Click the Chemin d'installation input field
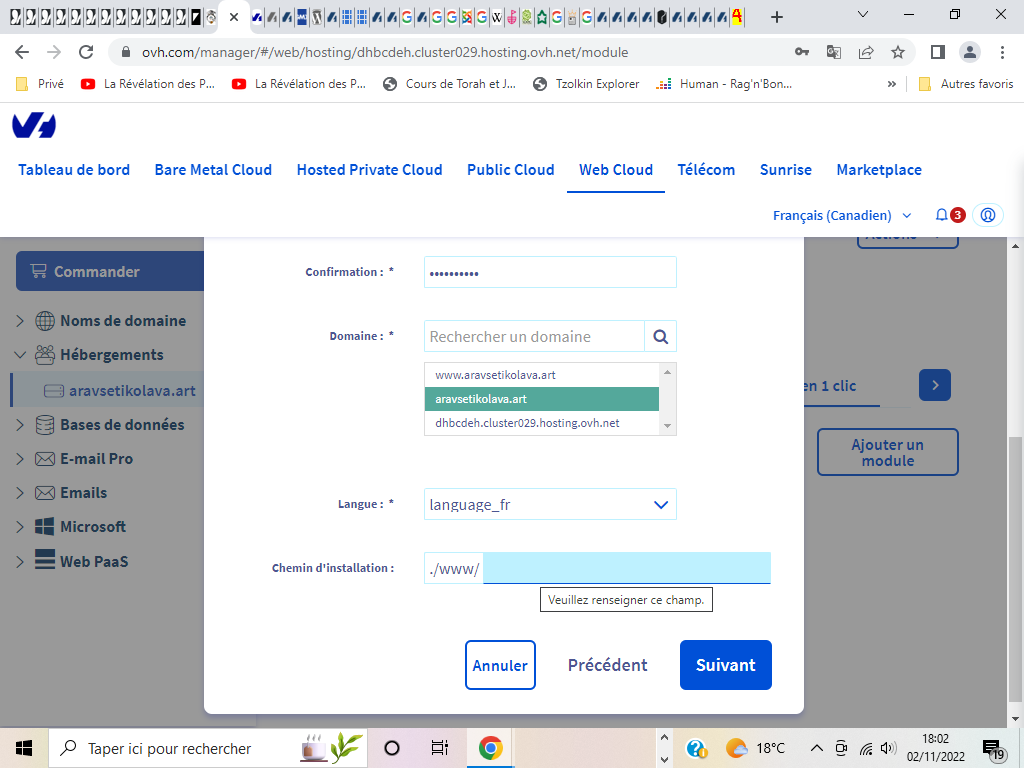This screenshot has width=1024, height=768. click(626, 568)
